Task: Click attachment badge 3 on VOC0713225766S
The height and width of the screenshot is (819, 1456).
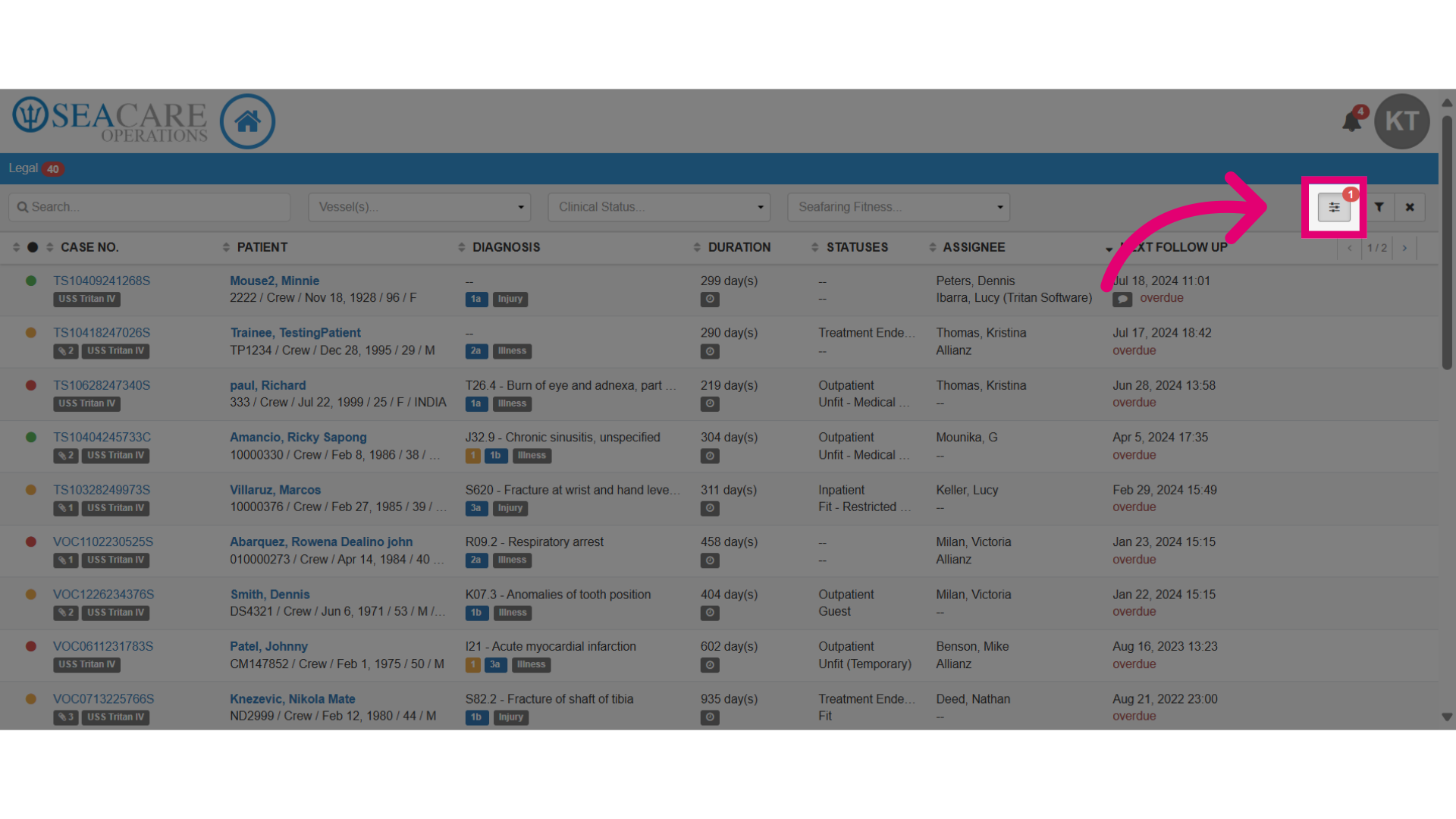Action: click(66, 717)
